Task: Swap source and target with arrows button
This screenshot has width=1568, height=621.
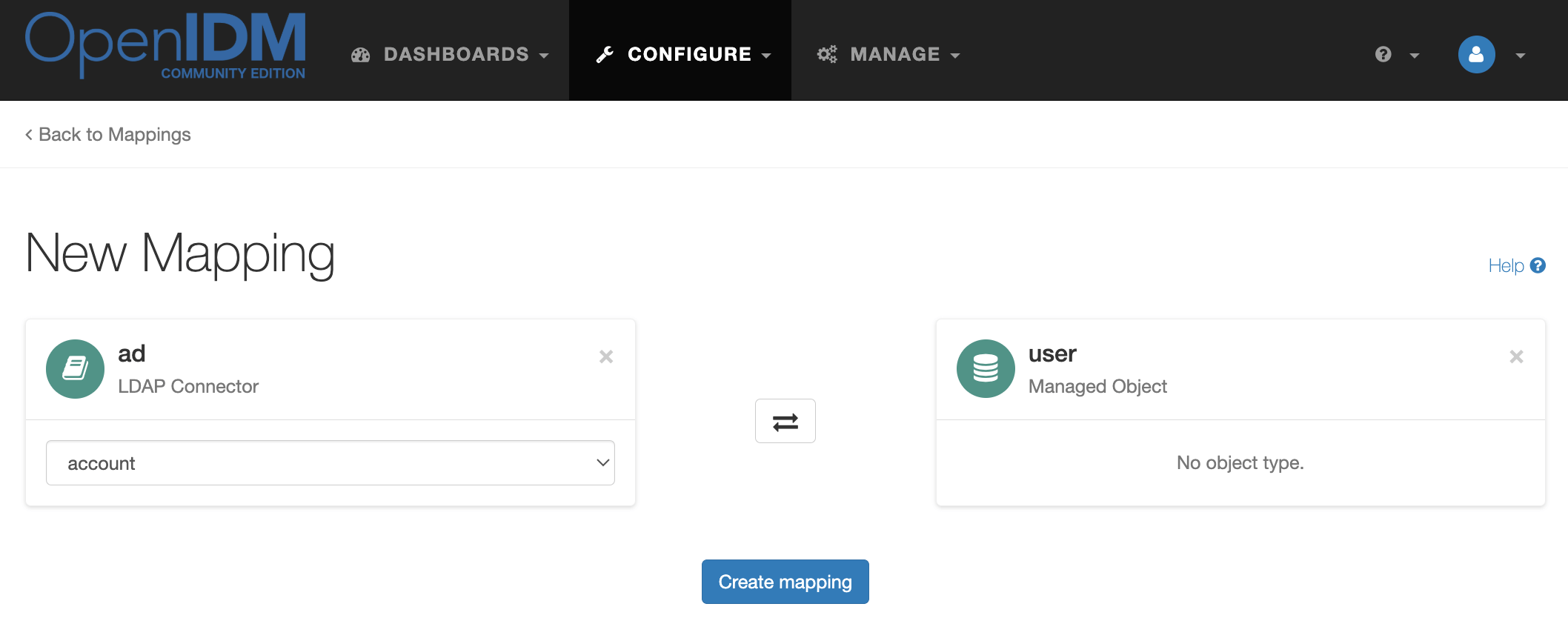Action: [x=785, y=421]
